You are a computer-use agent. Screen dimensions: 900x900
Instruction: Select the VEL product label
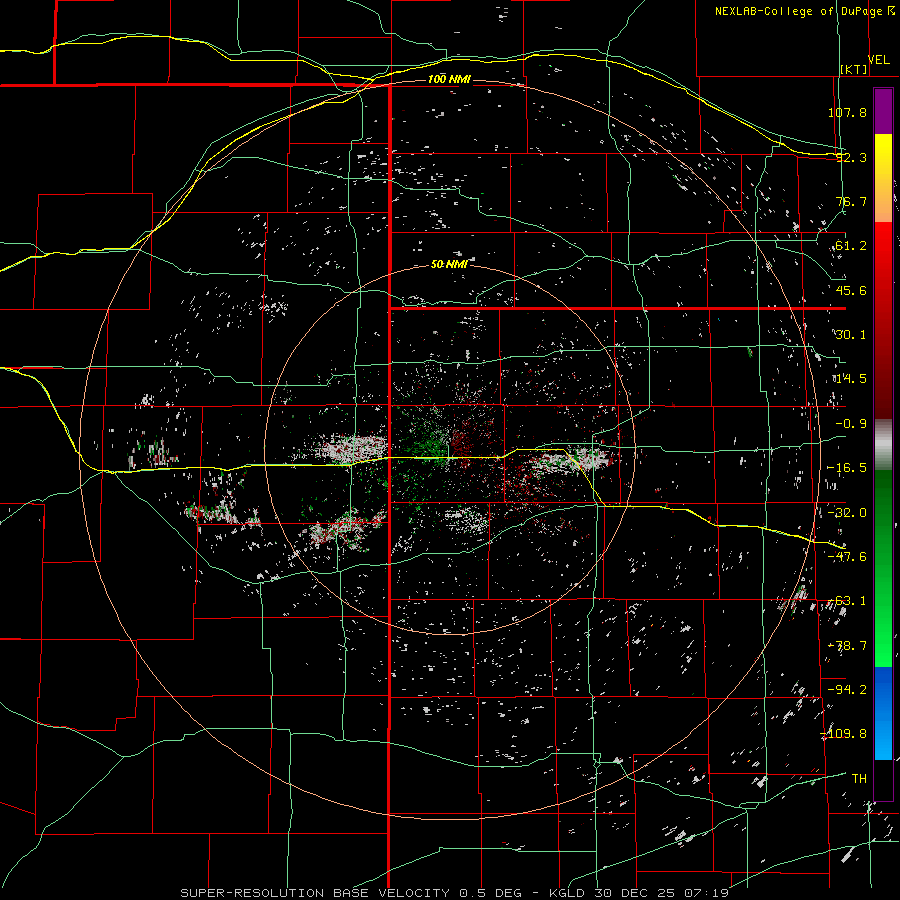pyautogui.click(x=879, y=60)
